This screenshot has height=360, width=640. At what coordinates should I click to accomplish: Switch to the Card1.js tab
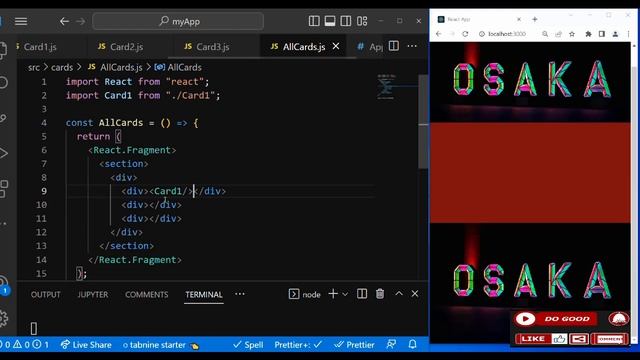40,47
